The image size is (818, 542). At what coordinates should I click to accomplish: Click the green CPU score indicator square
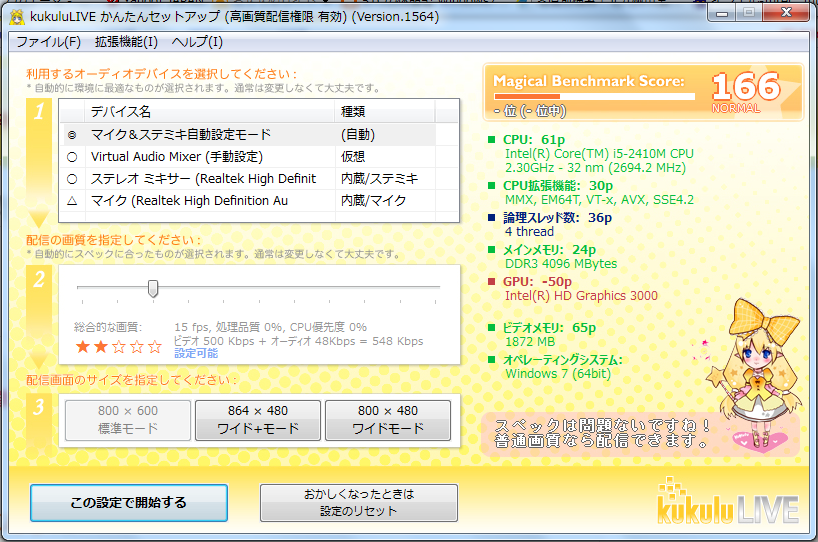(492, 140)
